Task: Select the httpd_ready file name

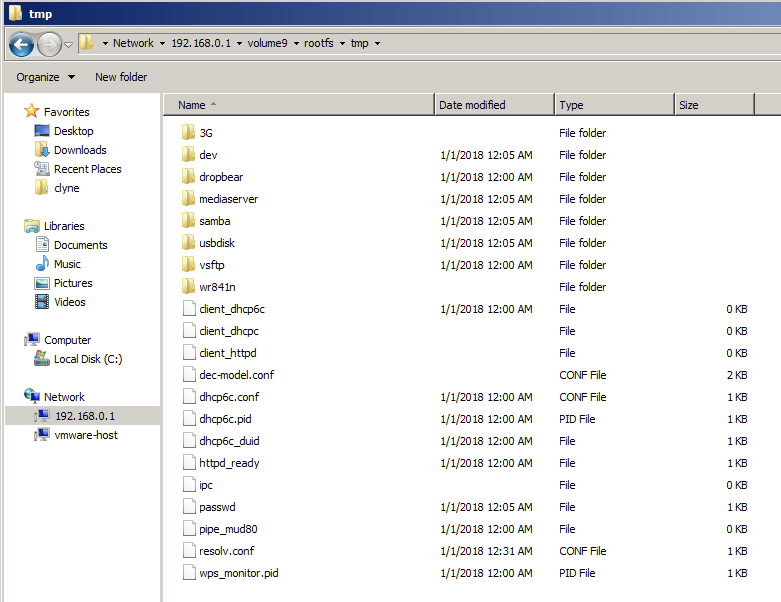Action: point(229,463)
